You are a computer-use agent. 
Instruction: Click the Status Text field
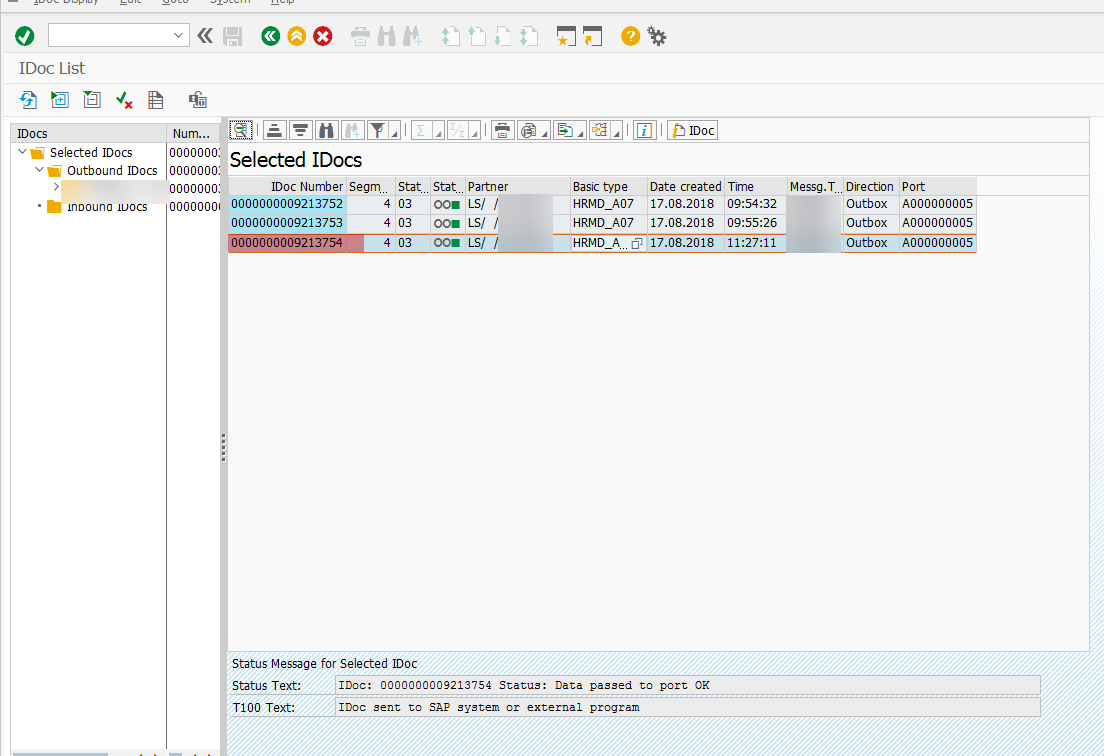[x=688, y=686]
